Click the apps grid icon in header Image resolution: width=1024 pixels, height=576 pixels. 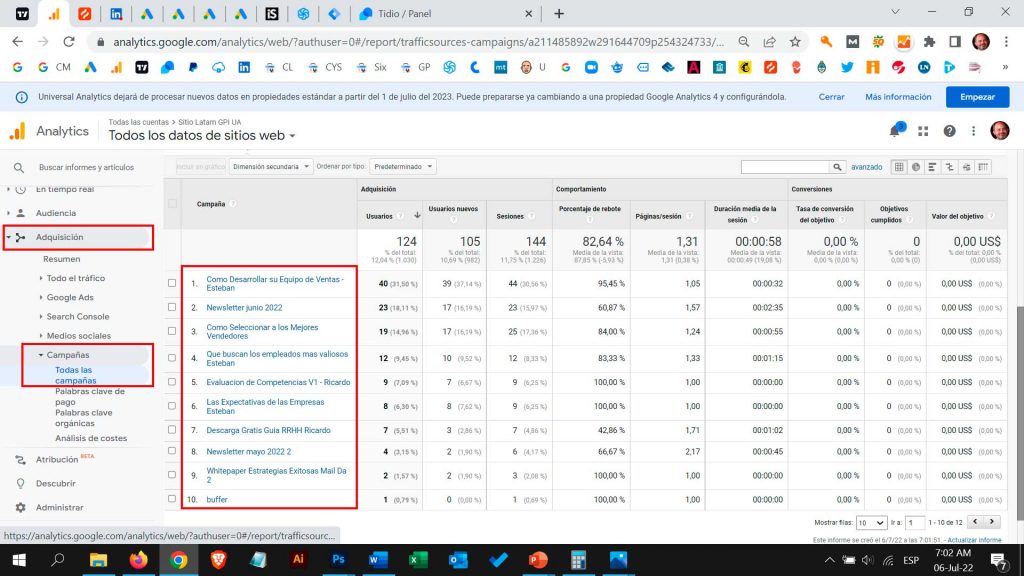[x=923, y=131]
